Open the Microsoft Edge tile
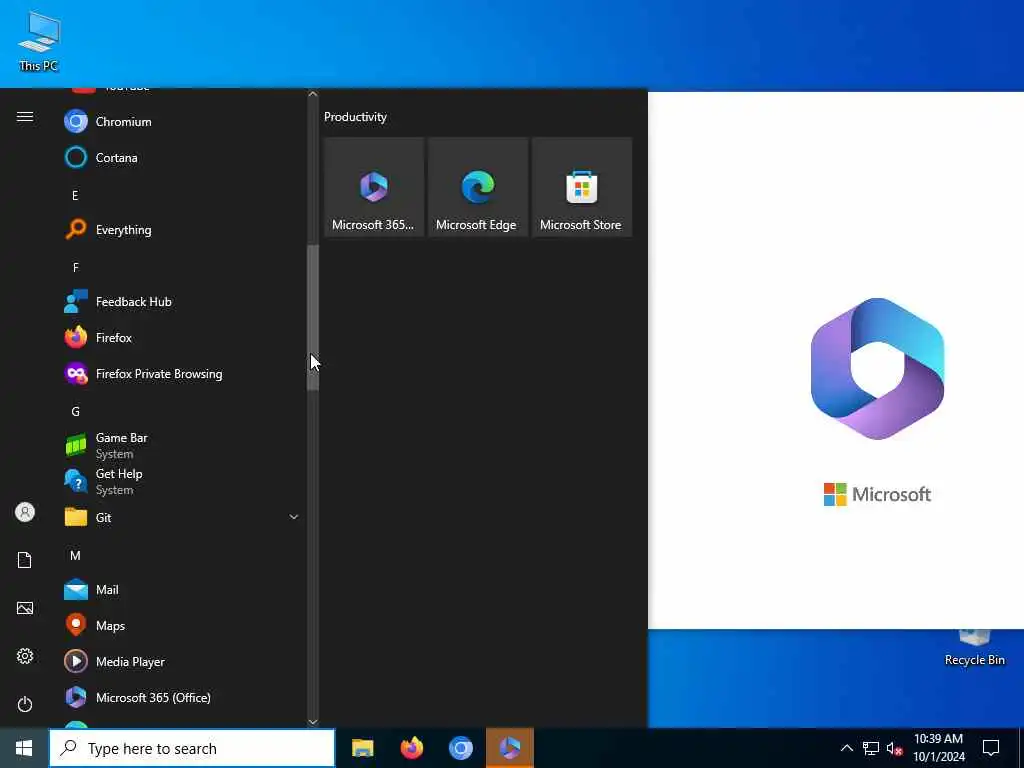This screenshot has height=768, width=1024. pyautogui.click(x=478, y=187)
